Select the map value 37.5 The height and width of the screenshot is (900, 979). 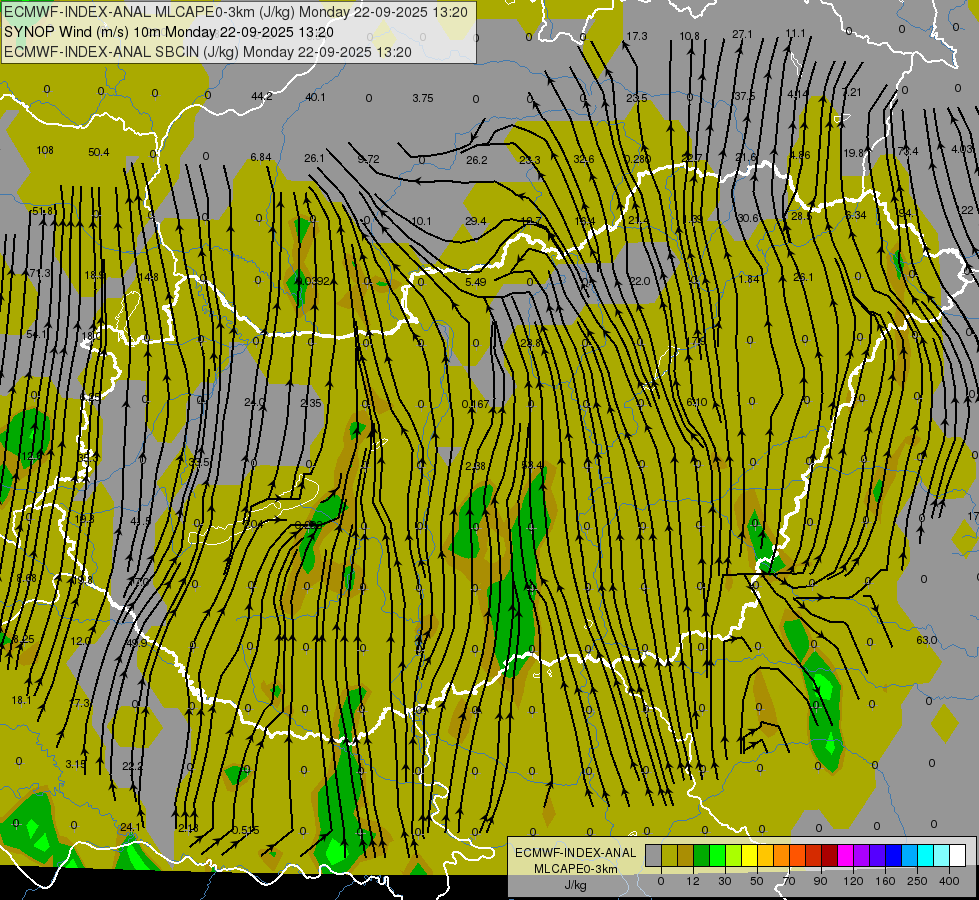(x=744, y=96)
